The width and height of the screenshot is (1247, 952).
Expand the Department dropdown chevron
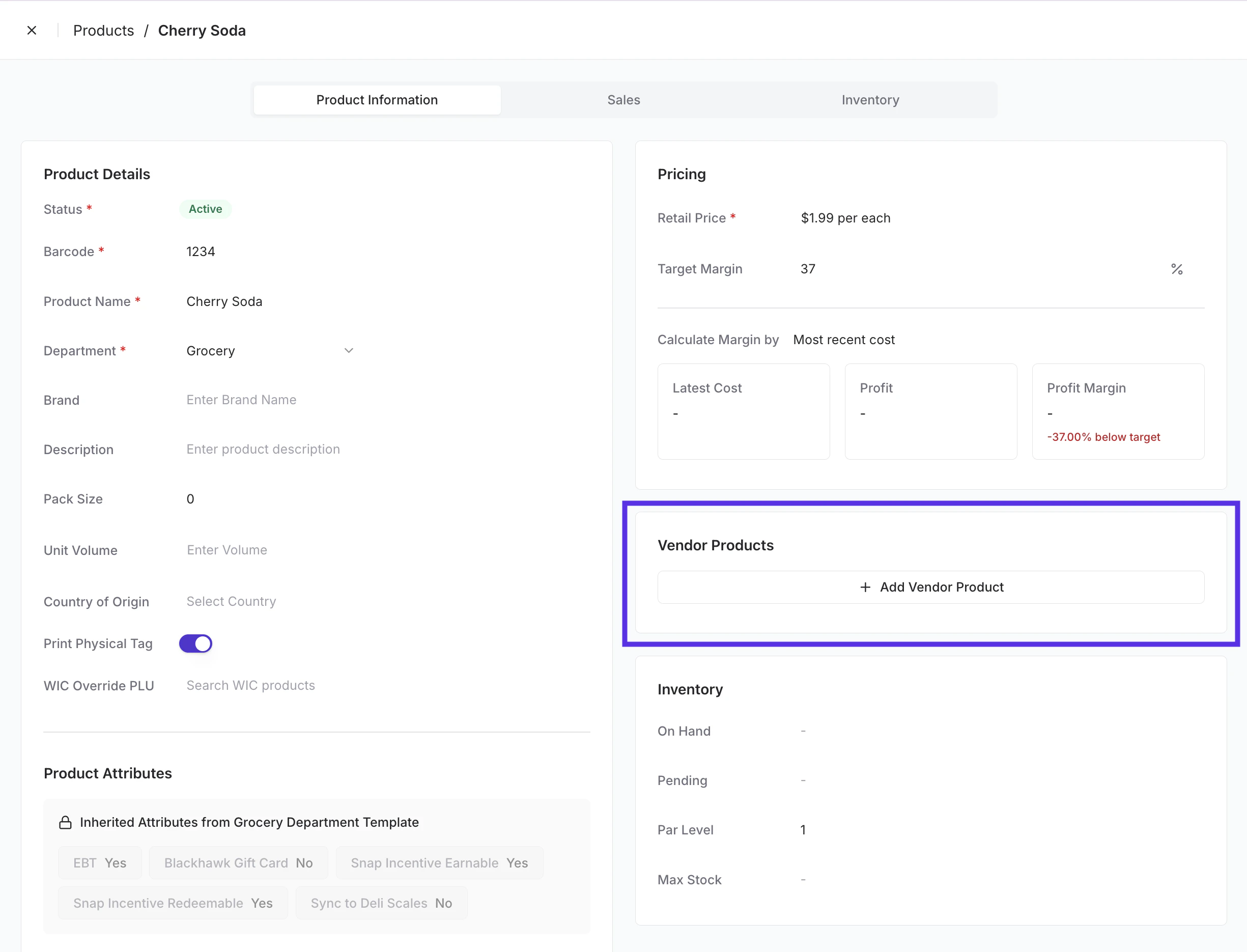349,351
